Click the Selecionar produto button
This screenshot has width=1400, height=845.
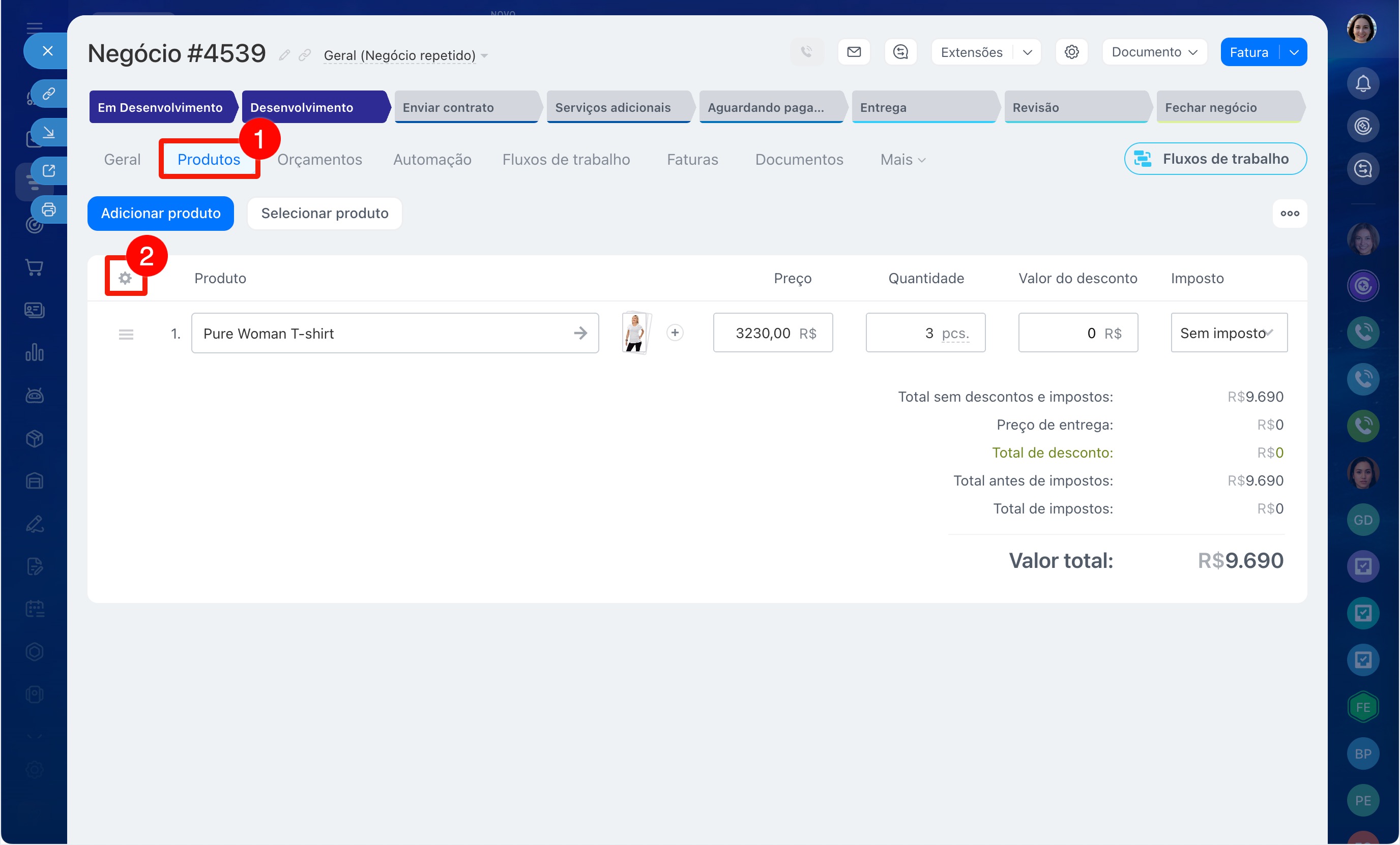[325, 214]
